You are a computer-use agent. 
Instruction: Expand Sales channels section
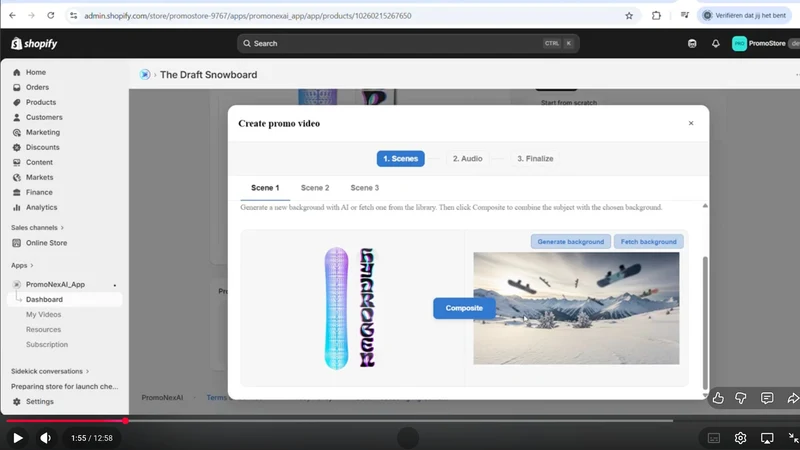(x=37, y=228)
